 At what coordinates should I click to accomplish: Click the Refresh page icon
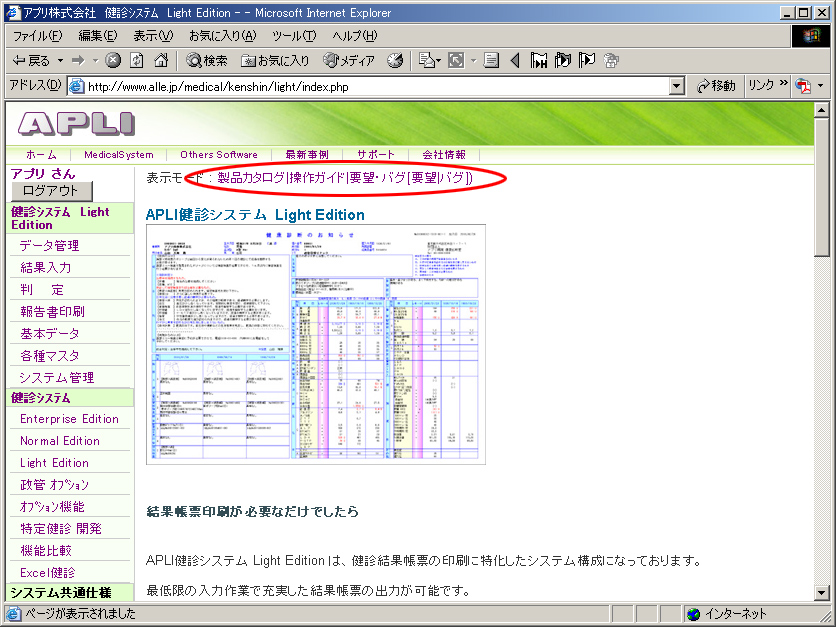click(x=137, y=61)
